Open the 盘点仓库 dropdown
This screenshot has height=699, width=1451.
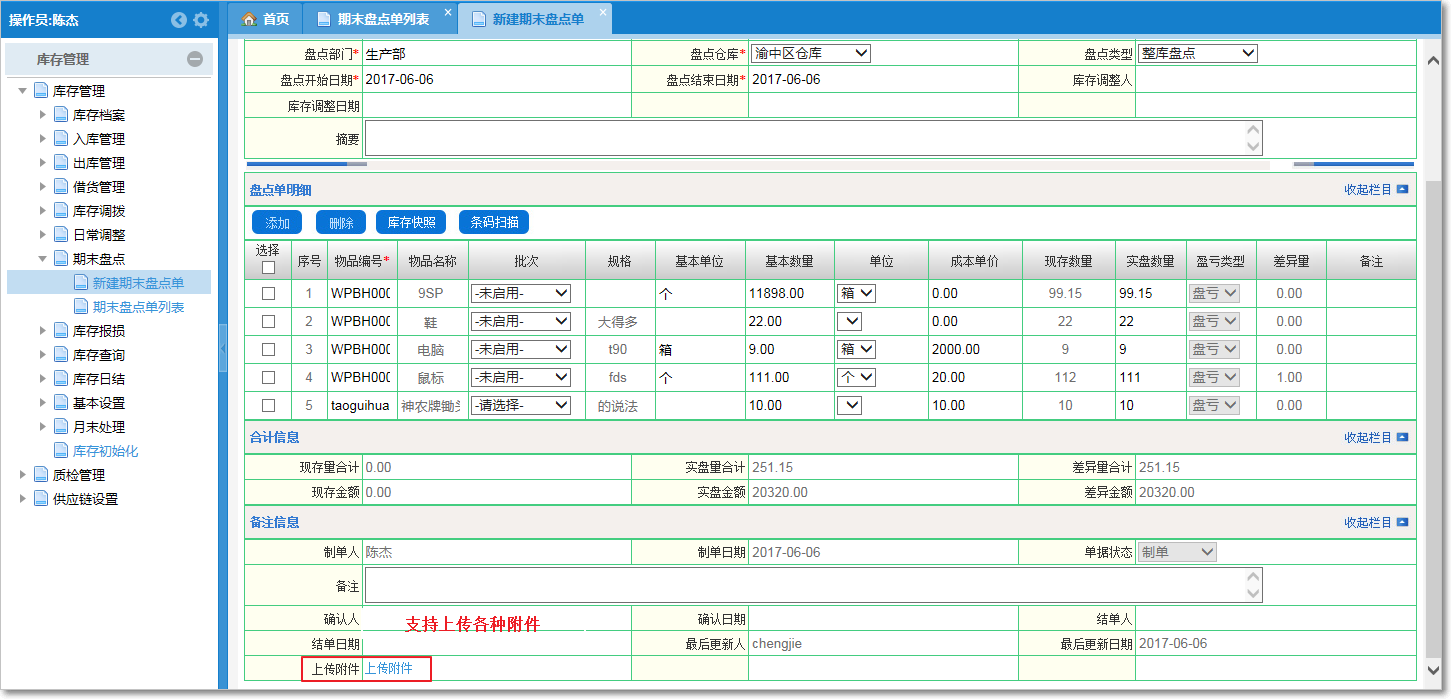point(810,54)
